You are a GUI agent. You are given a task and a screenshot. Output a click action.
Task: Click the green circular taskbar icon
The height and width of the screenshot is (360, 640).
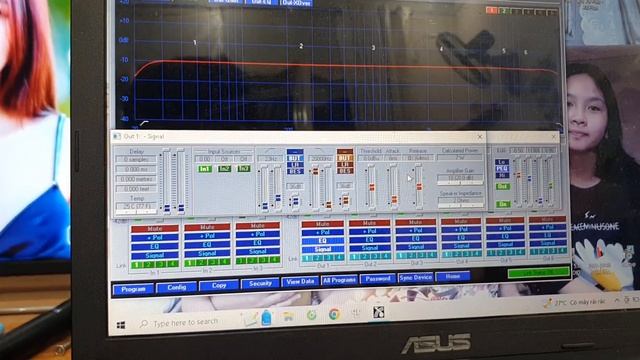click(x=311, y=315)
